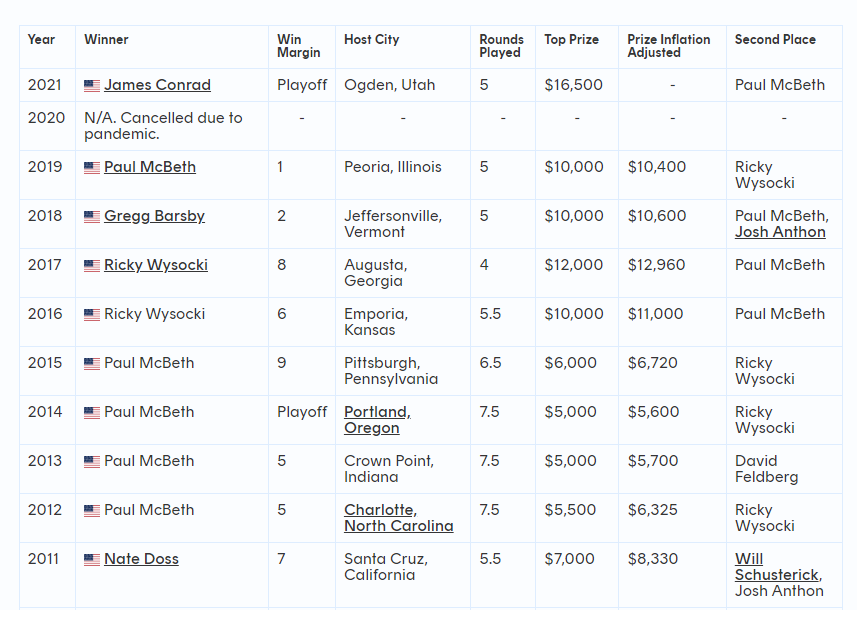Click the flag icon in the 2013 row
This screenshot has height=629, width=862.
click(92, 462)
